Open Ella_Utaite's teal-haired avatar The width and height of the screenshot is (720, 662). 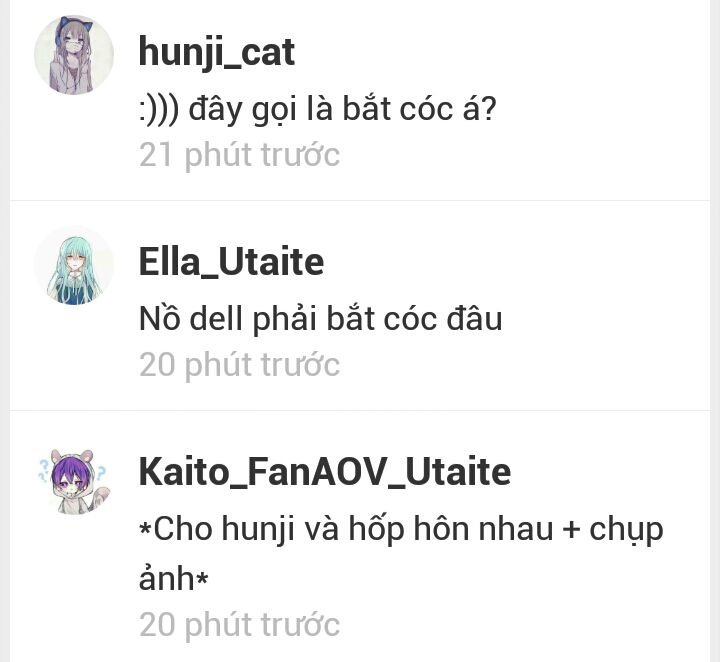(74, 265)
